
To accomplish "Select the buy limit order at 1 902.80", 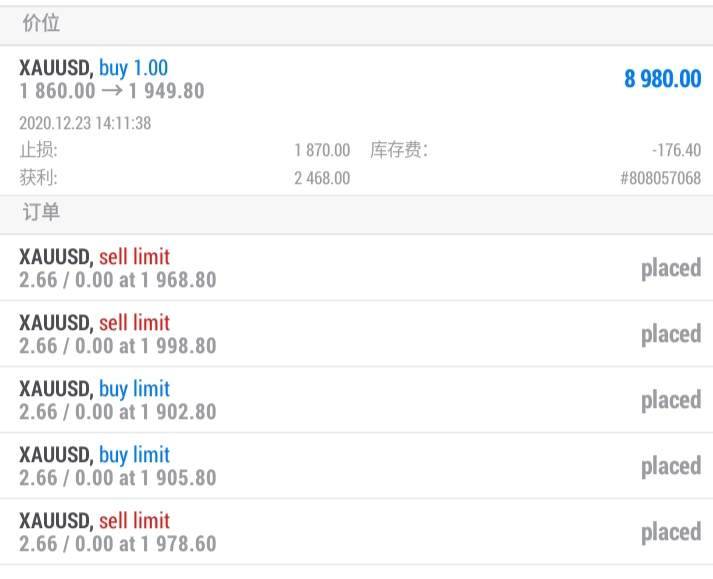I will pos(118,400).
